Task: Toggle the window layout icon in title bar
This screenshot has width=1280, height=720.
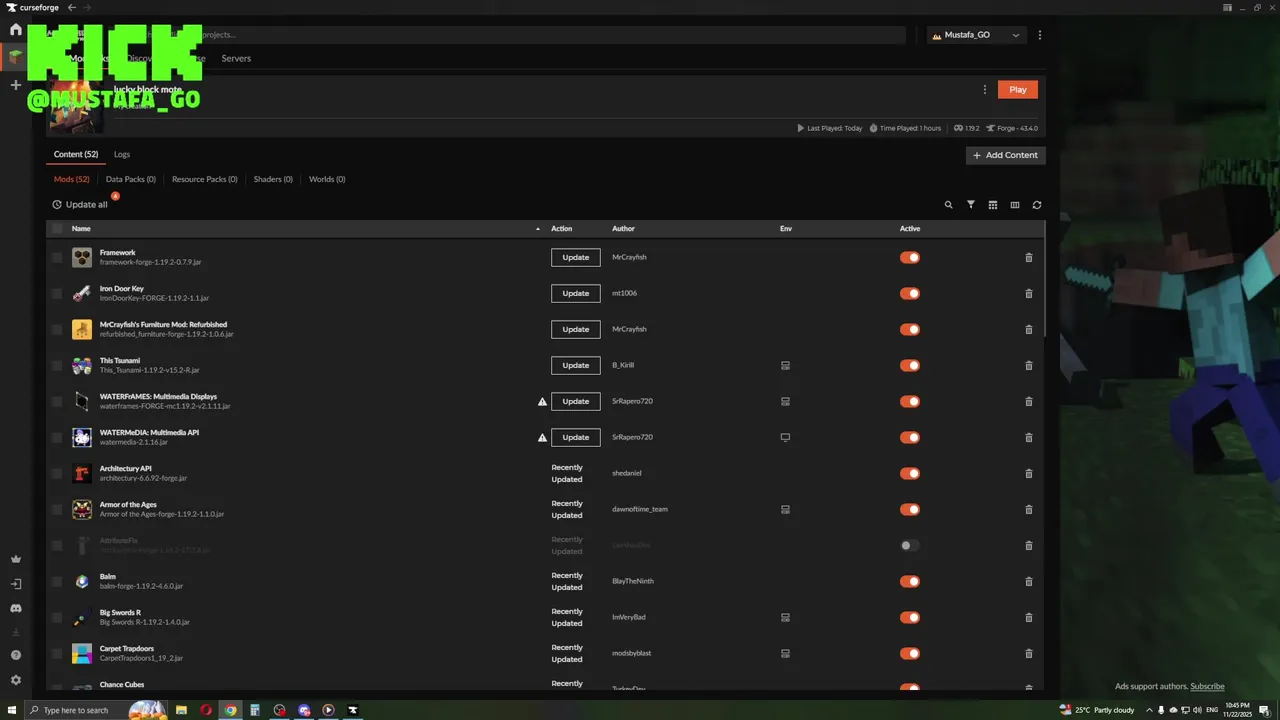Action: (1228, 8)
